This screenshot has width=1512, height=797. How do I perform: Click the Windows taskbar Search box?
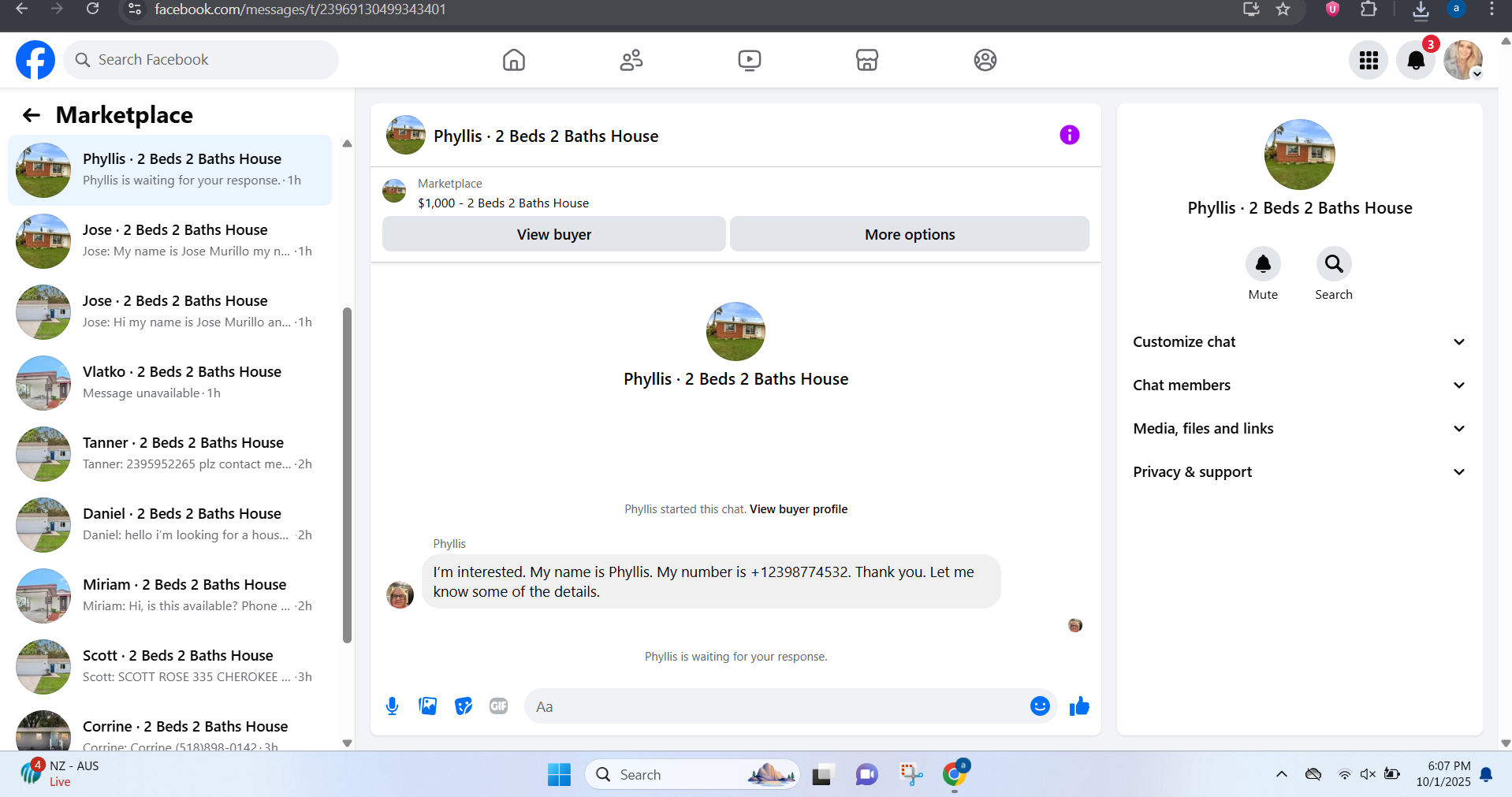pyautogui.click(x=692, y=775)
